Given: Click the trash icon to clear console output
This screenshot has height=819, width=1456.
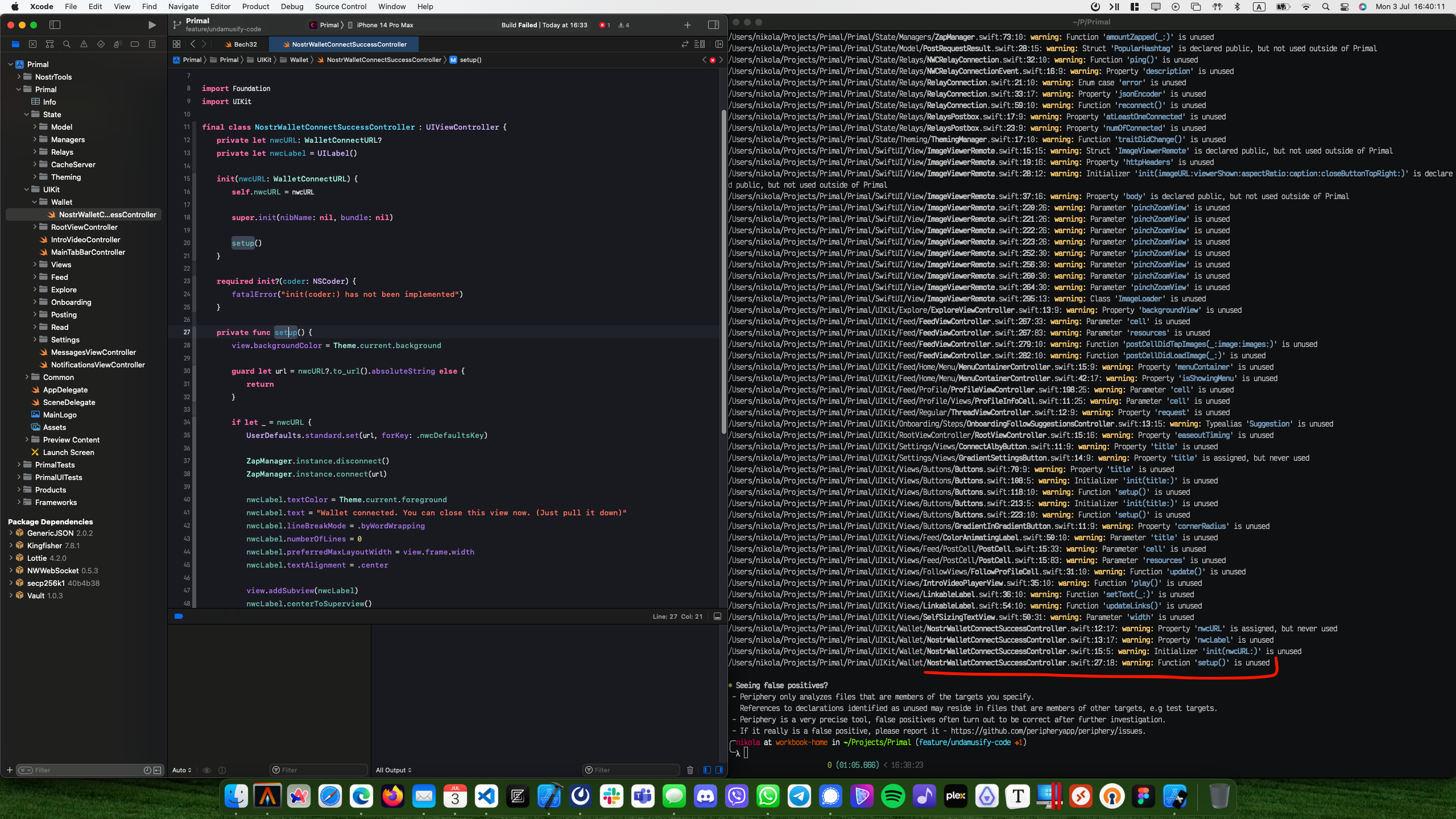Looking at the screenshot, I should 690,770.
